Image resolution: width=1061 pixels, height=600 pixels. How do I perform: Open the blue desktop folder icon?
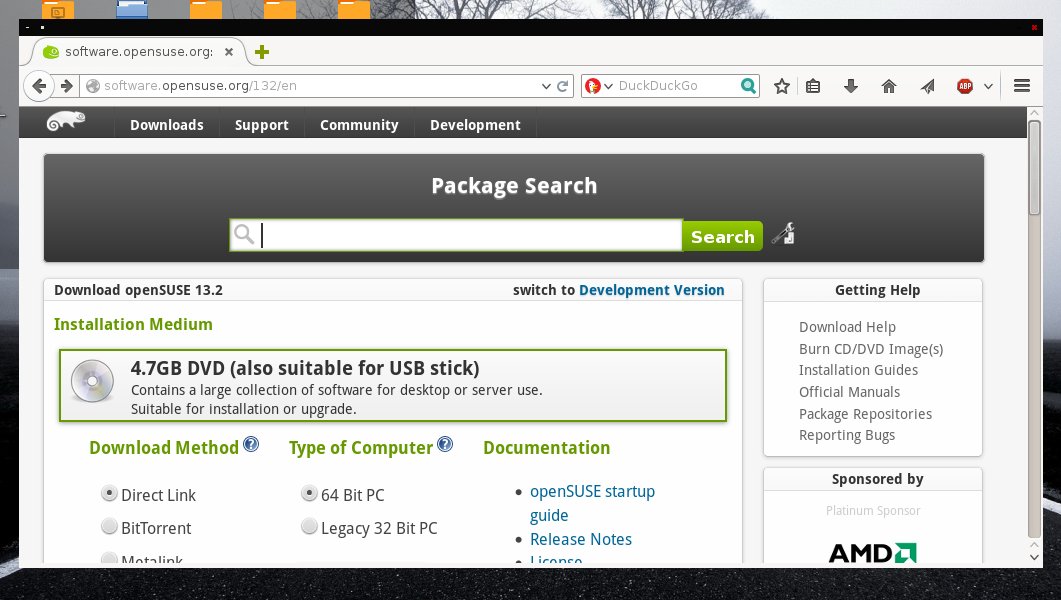pos(132,9)
